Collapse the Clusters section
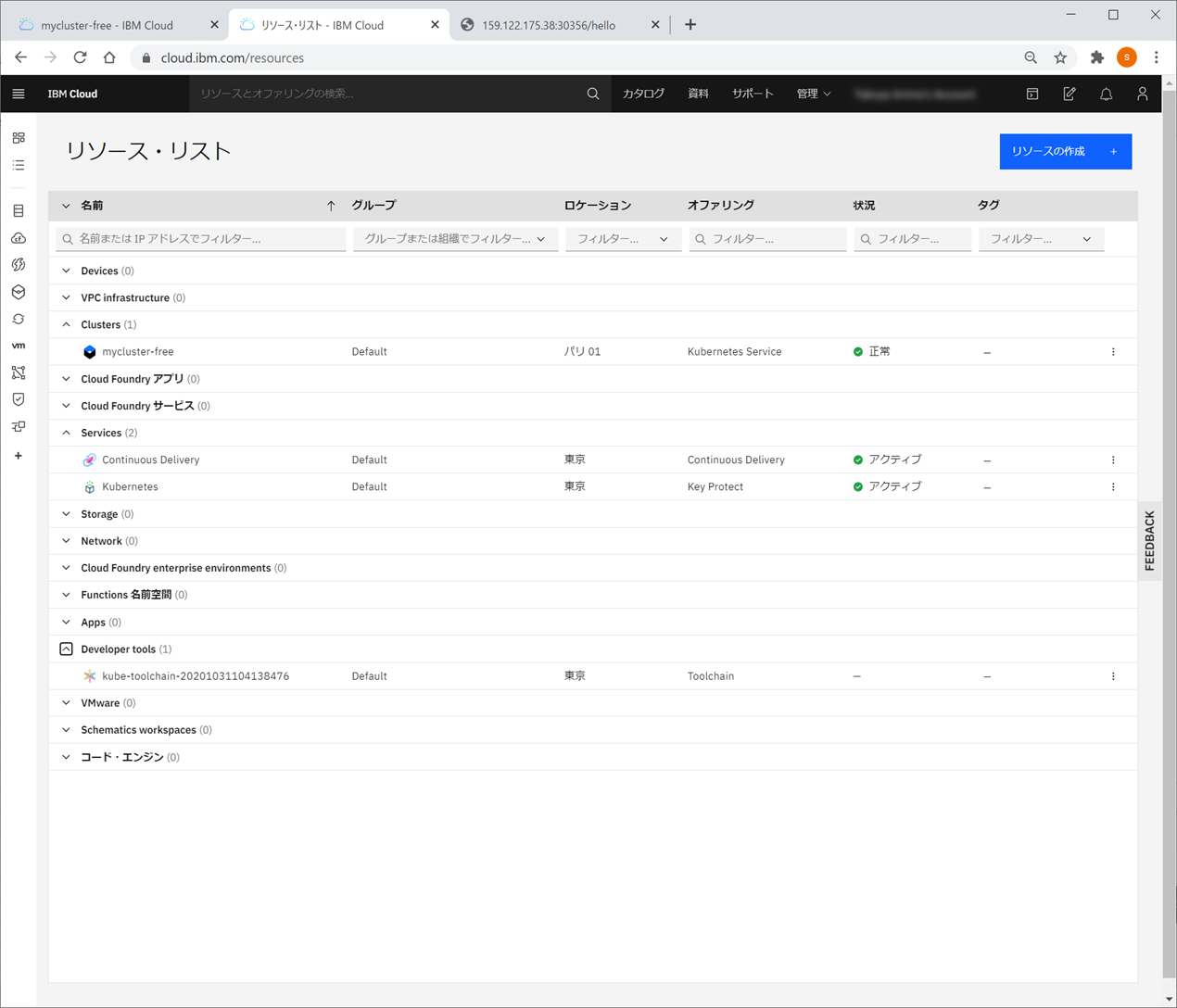Image resolution: width=1177 pixels, height=1008 pixels. tap(66, 324)
